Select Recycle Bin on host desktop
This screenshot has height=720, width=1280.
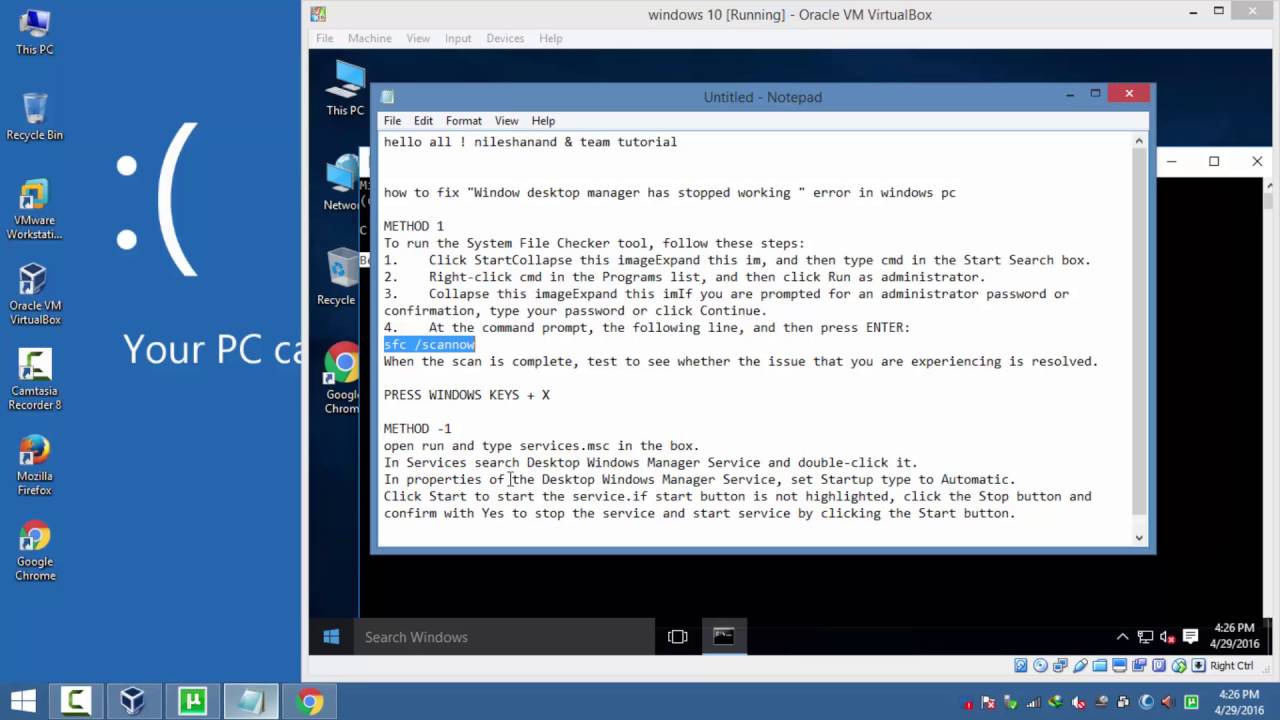click(x=35, y=117)
